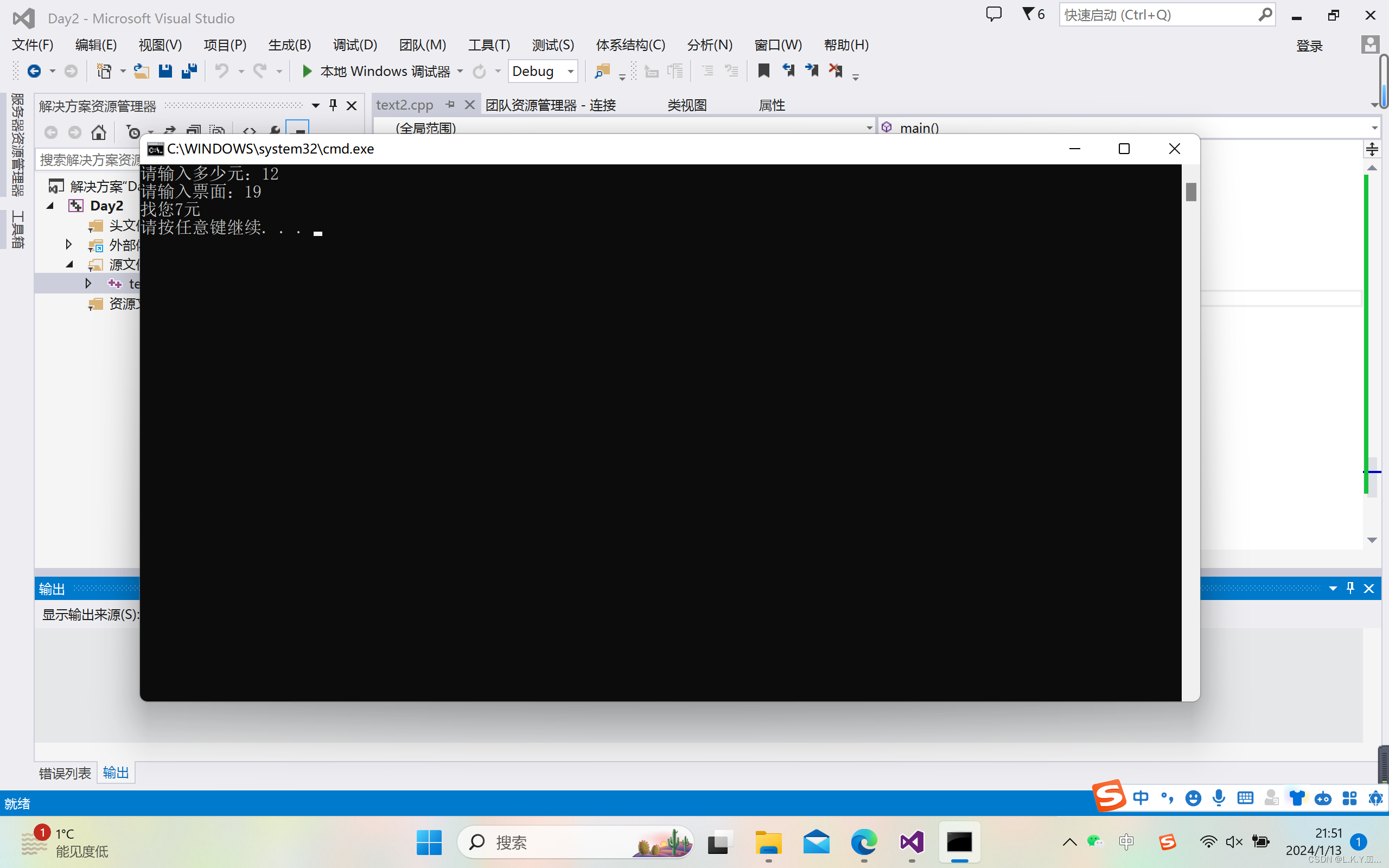
Task: Click the Windows taskbar search box
Action: 575,842
